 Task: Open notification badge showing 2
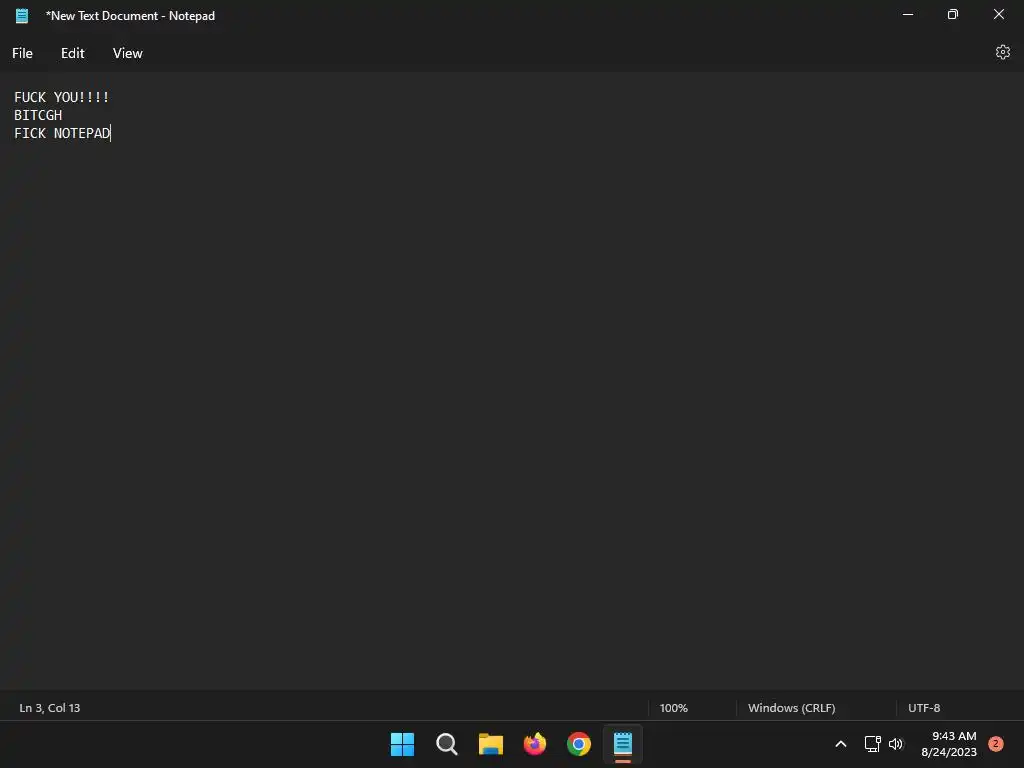[x=995, y=744]
